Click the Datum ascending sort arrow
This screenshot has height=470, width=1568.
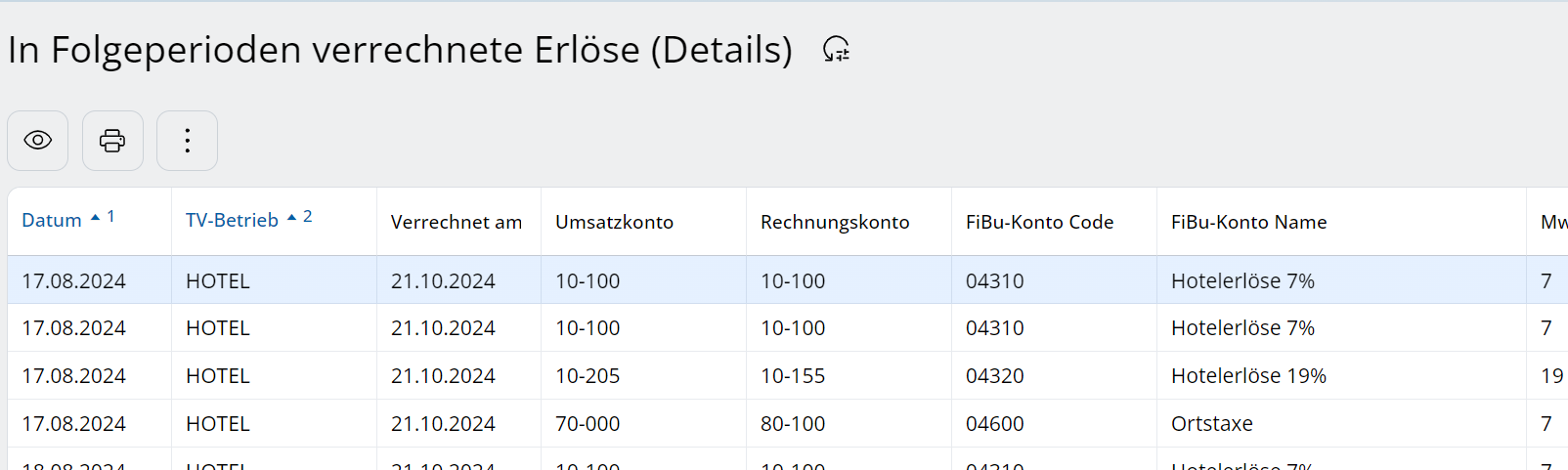pos(96,218)
